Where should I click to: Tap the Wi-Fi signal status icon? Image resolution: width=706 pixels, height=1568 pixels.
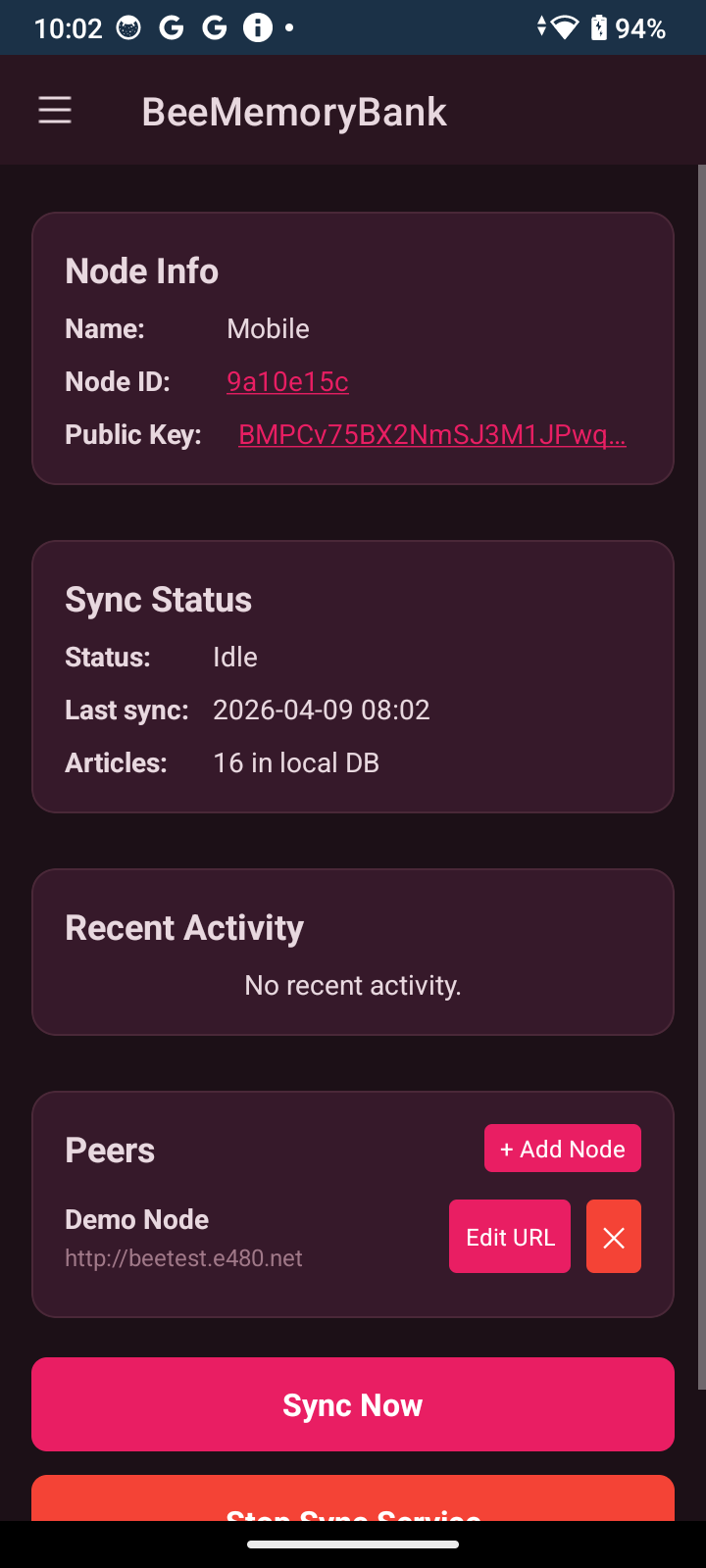pyautogui.click(x=565, y=27)
